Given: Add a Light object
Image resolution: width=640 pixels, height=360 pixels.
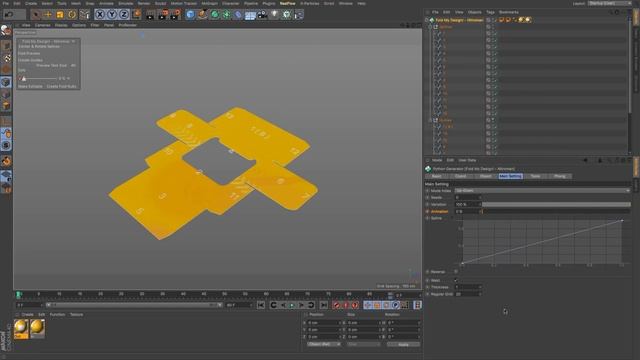Looking at the screenshot, I should [x=274, y=15].
